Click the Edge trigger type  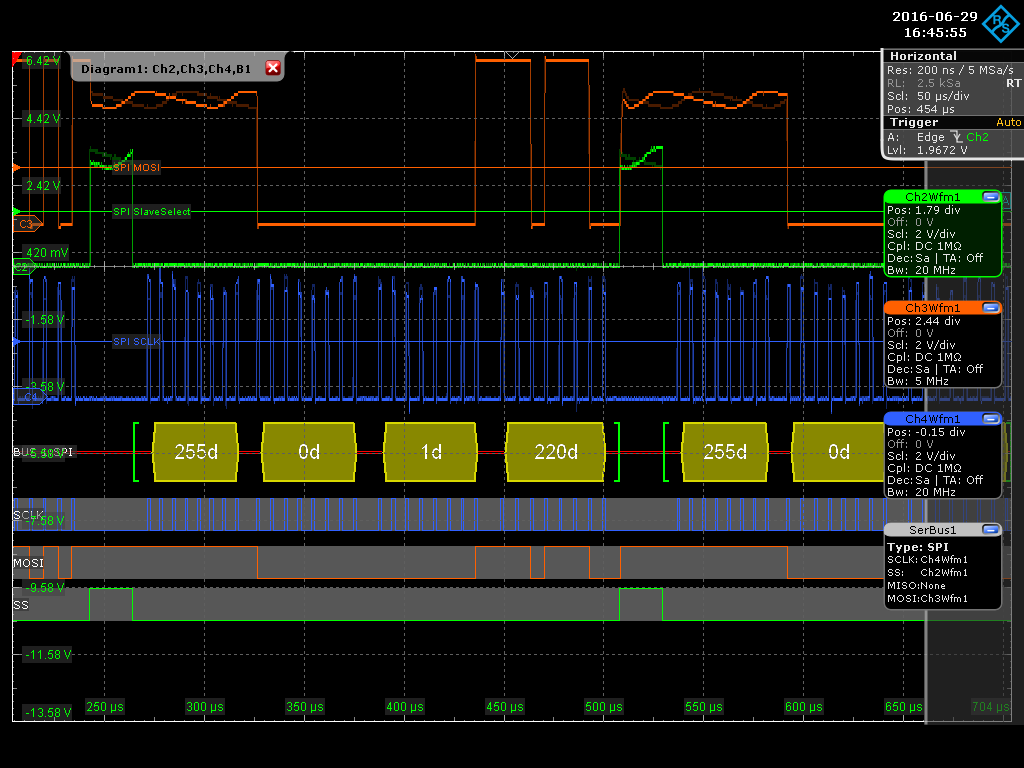pos(931,136)
